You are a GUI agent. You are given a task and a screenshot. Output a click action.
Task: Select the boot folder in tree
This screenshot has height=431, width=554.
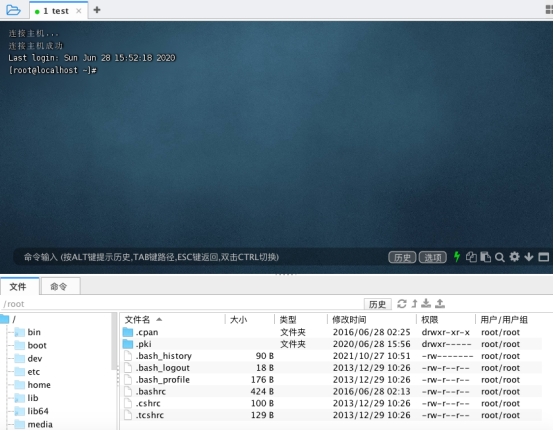(31, 345)
